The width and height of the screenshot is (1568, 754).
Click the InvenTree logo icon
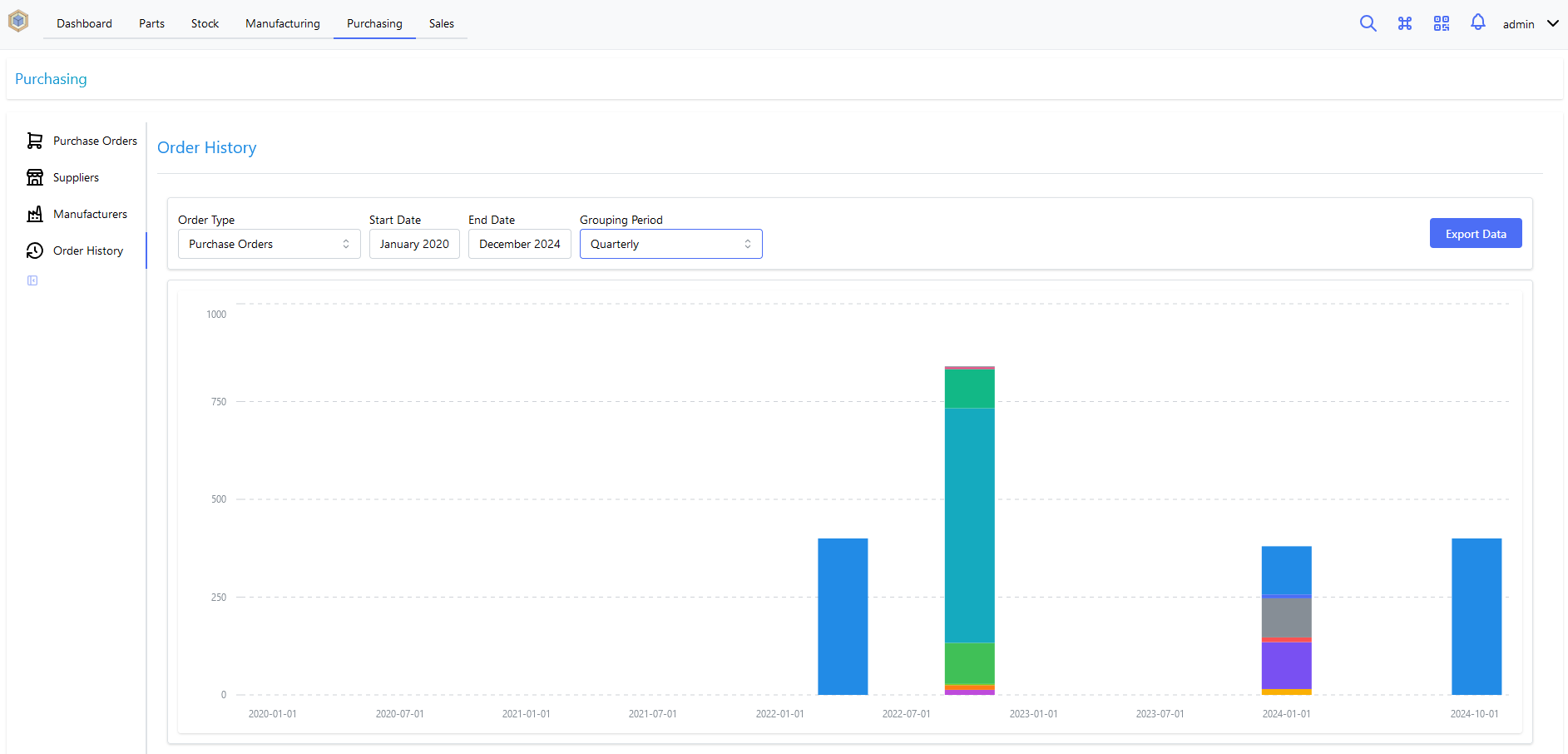(18, 22)
